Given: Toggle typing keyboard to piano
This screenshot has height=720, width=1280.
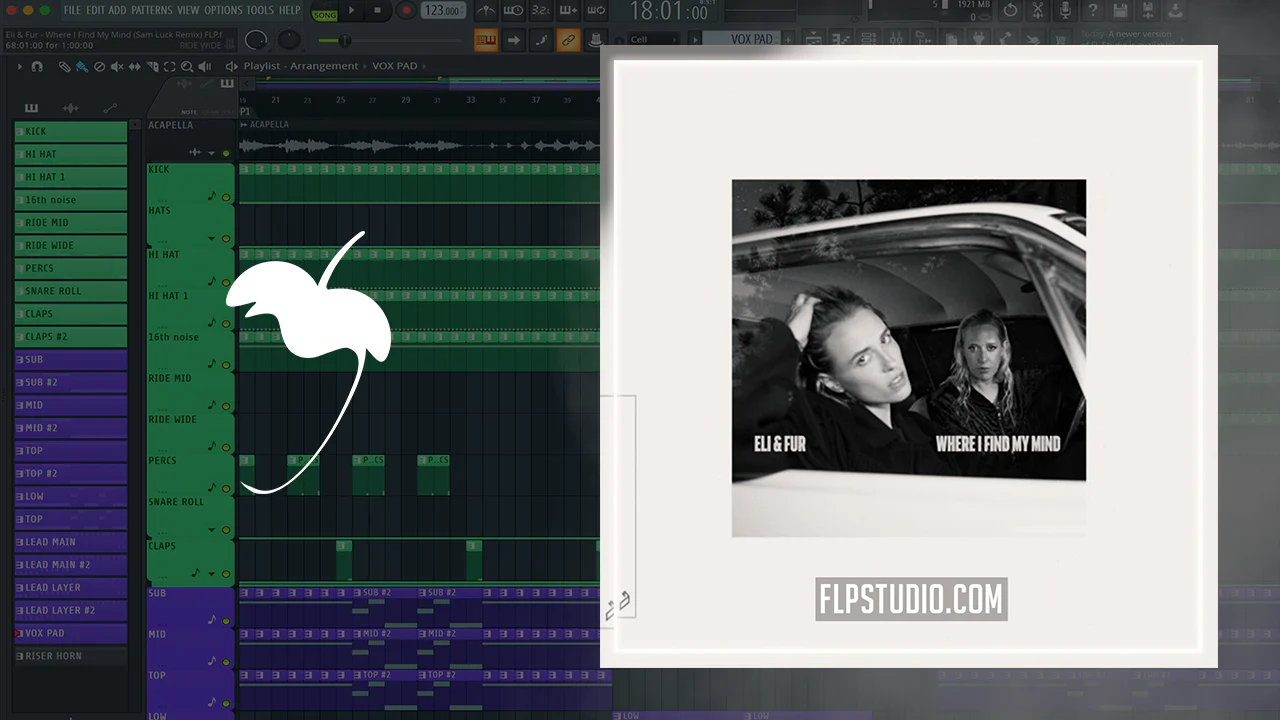Looking at the screenshot, I should [486, 40].
